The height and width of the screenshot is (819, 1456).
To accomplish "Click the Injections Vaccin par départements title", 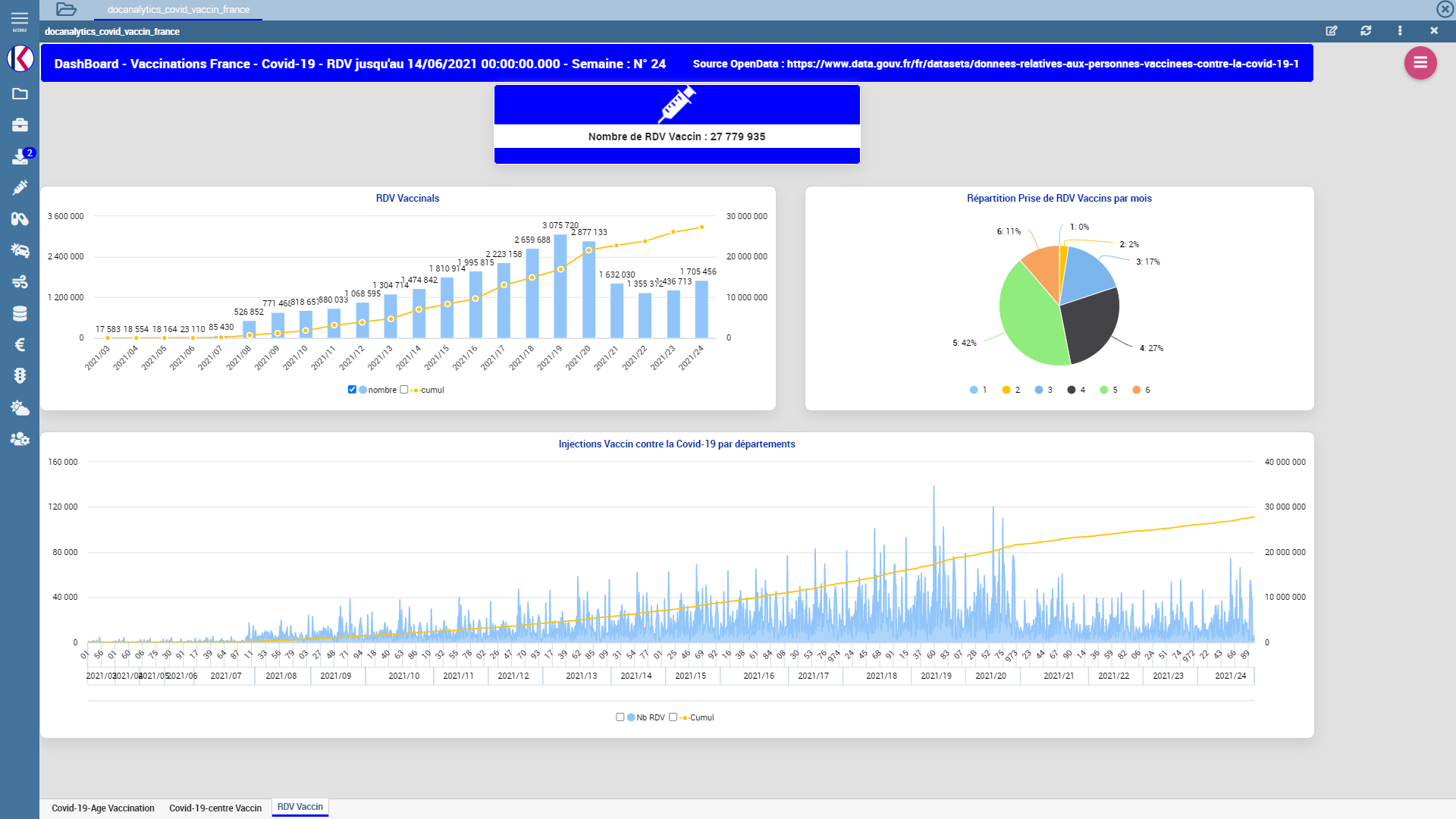I will point(676,444).
